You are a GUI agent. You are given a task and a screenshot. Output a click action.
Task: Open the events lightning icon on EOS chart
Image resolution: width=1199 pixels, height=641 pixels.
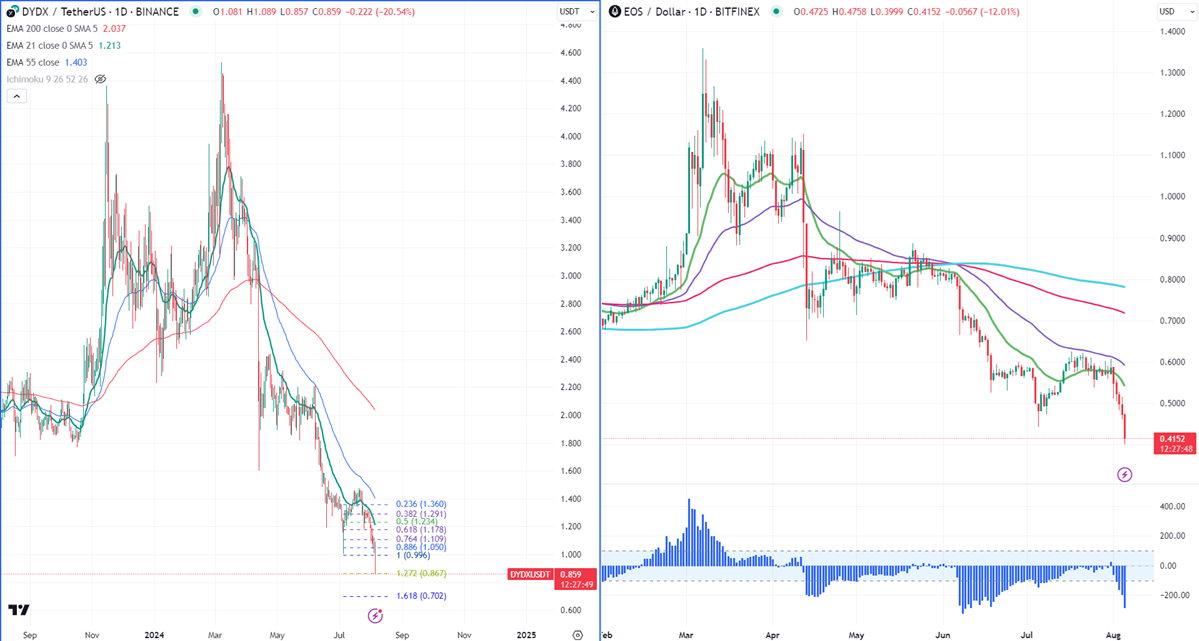coord(1124,475)
